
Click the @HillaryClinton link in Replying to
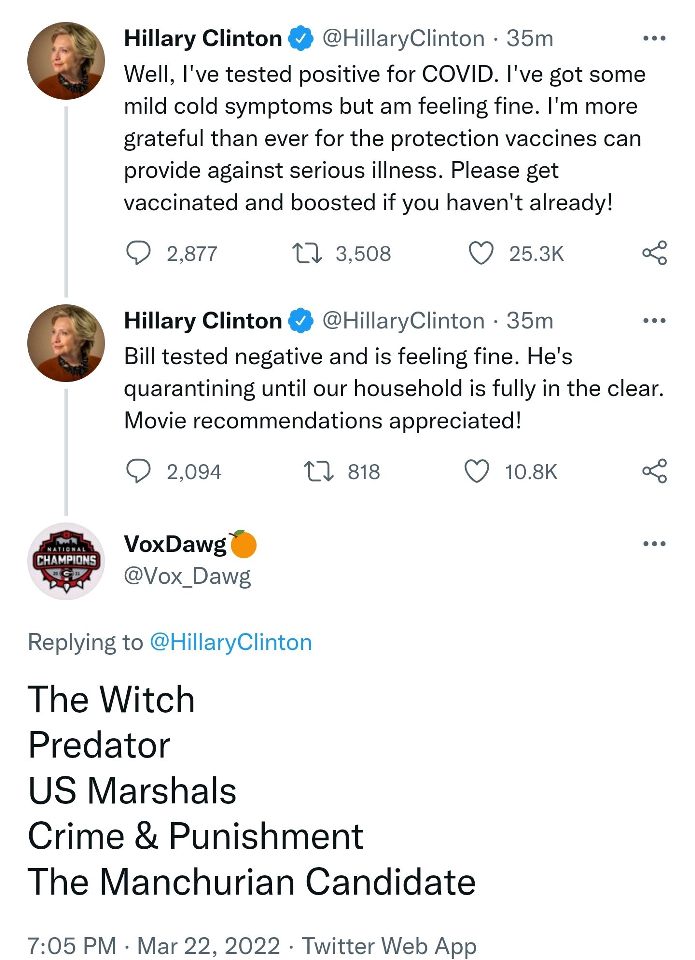pyautogui.click(x=230, y=642)
